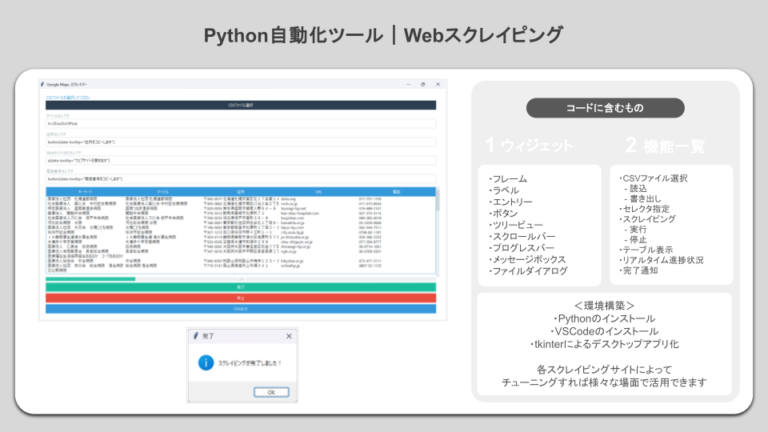Maximize the Google Maps scraper window
Image resolution: width=768 pixels, height=432 pixels.
pos(421,85)
